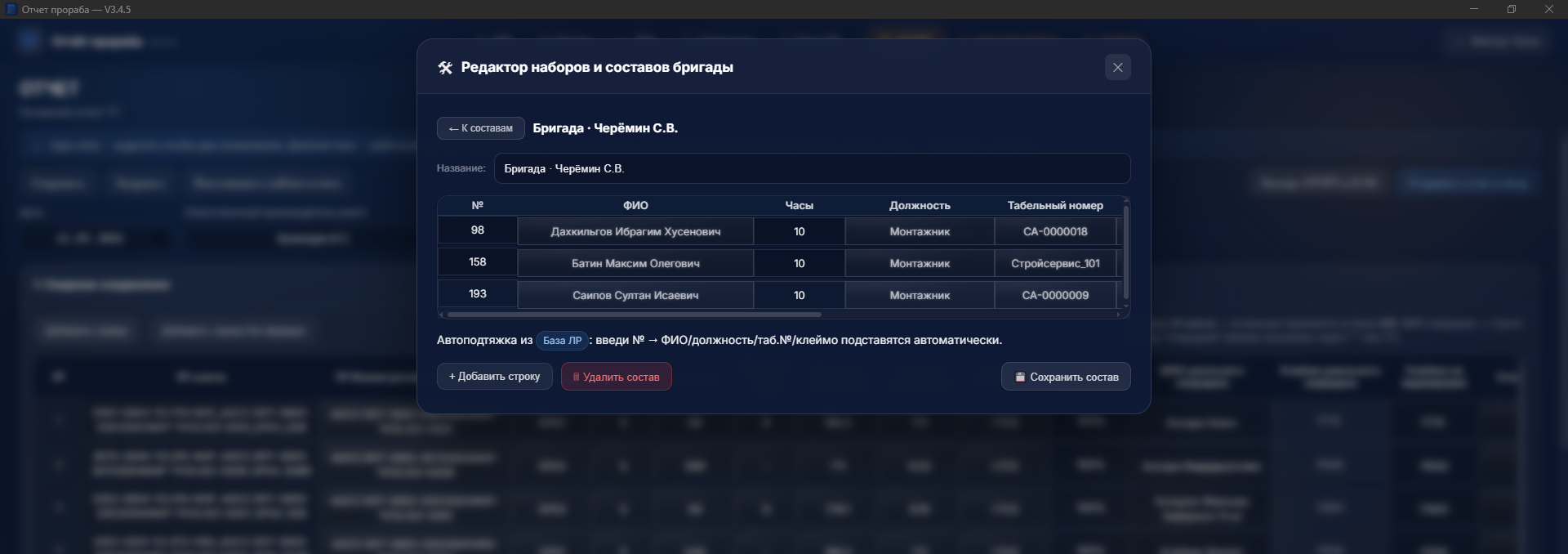Restore the application window size
The height and width of the screenshot is (554, 1568).
click(x=1511, y=9)
